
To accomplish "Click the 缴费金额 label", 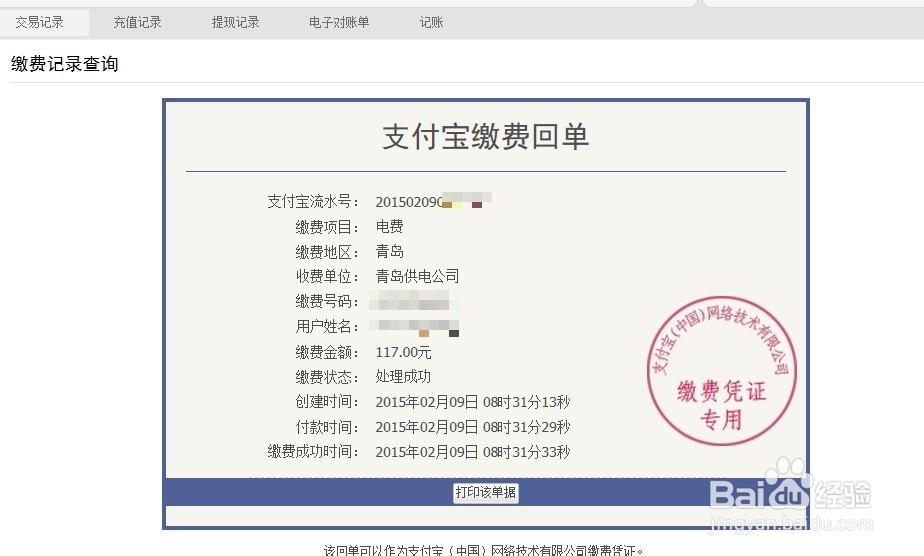I will tap(327, 352).
